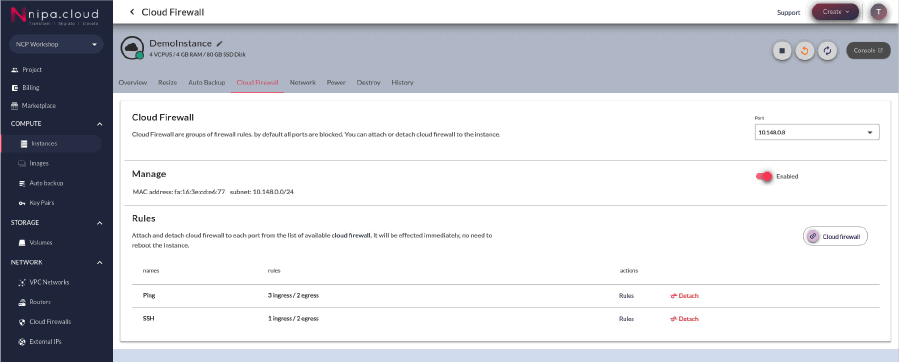Open the user avatar T menu
This screenshot has width=900, height=362.
[x=878, y=11]
